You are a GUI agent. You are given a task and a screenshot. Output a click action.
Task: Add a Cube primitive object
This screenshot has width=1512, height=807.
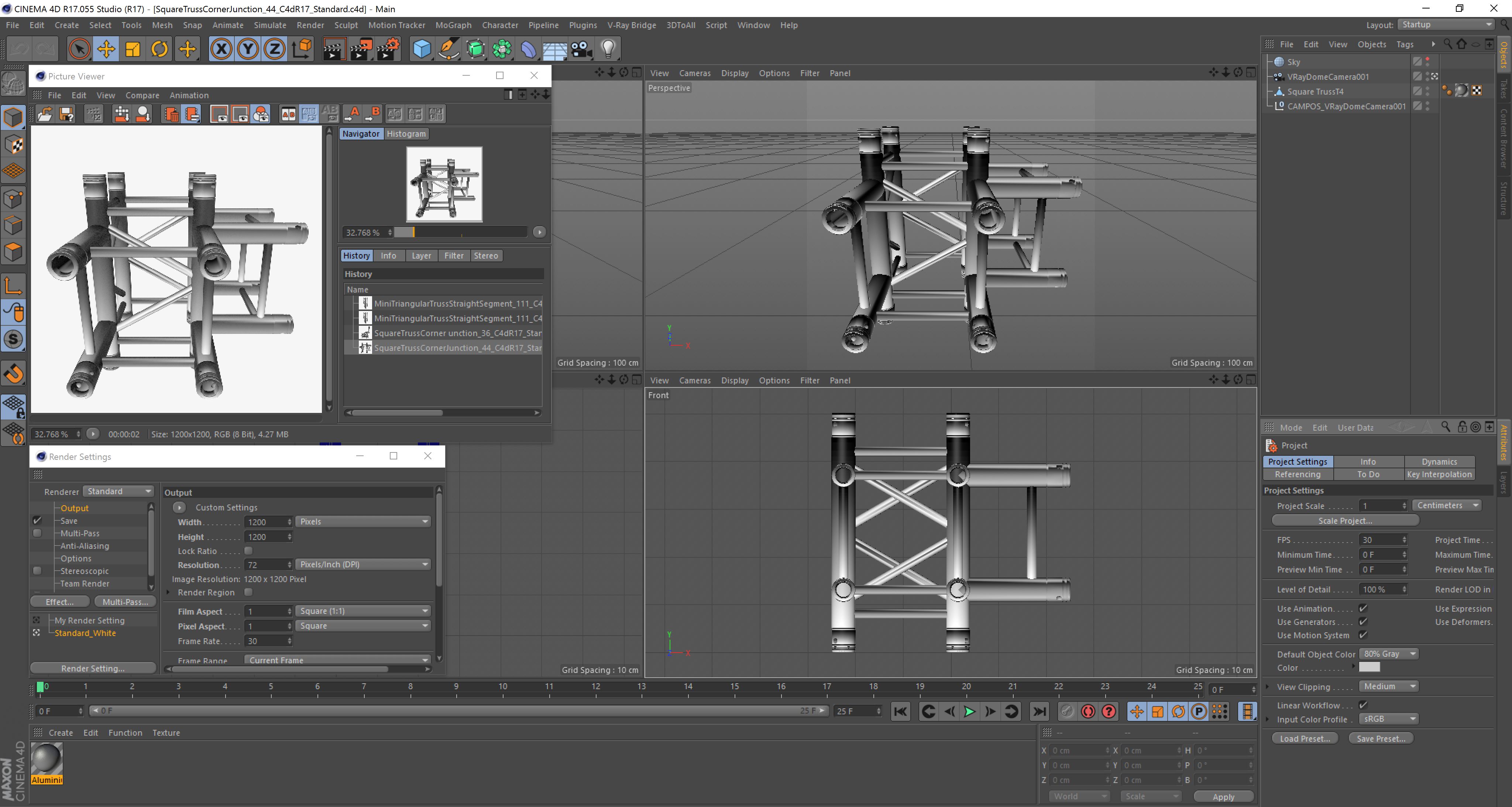422,49
